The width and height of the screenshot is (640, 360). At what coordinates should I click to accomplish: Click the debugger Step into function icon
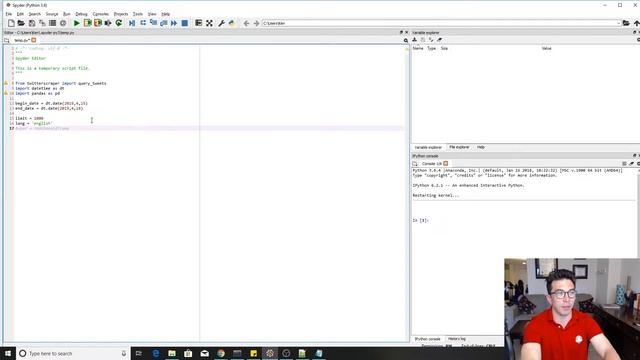[x=153, y=23]
